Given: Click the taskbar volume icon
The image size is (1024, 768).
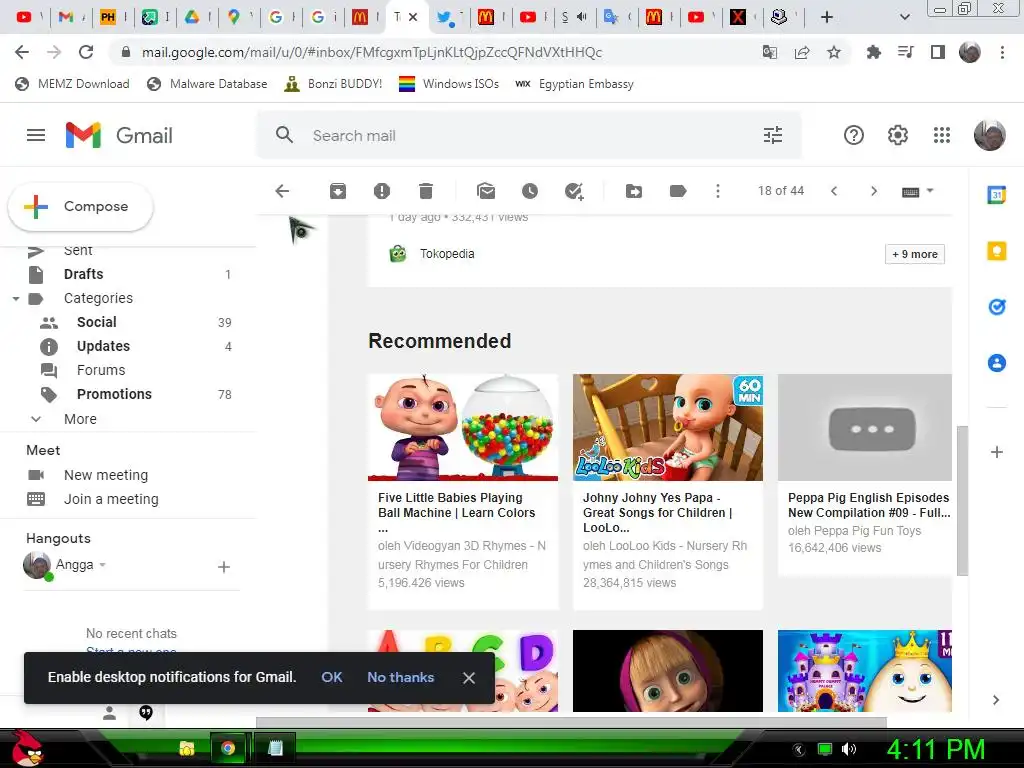Looking at the screenshot, I should coord(849,749).
